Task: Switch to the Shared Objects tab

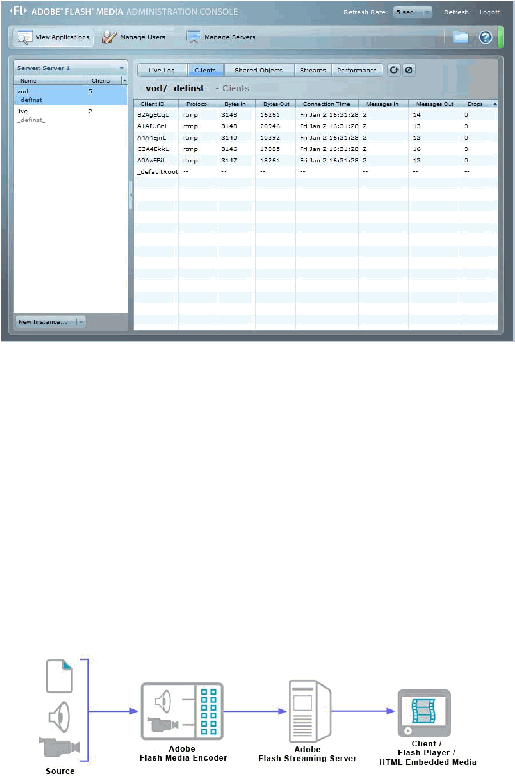Action: pyautogui.click(x=259, y=70)
